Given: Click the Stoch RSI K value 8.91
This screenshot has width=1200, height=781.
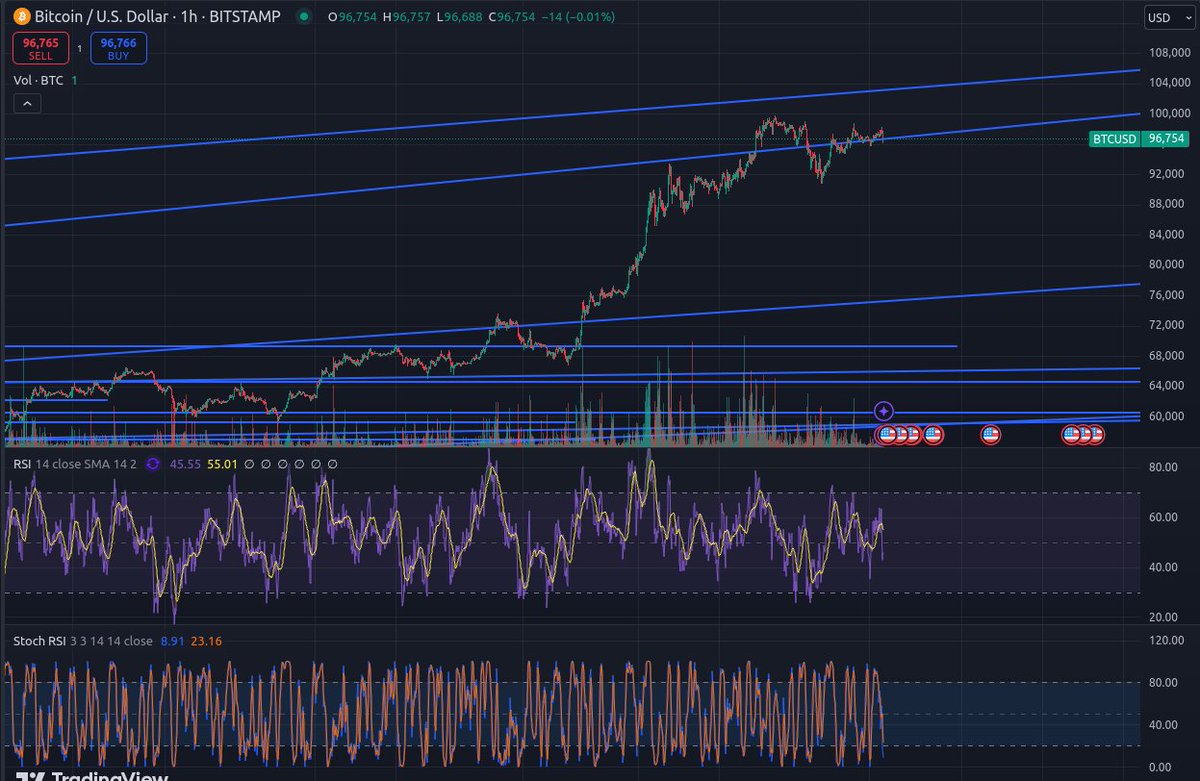Looking at the screenshot, I should click(x=172, y=641).
